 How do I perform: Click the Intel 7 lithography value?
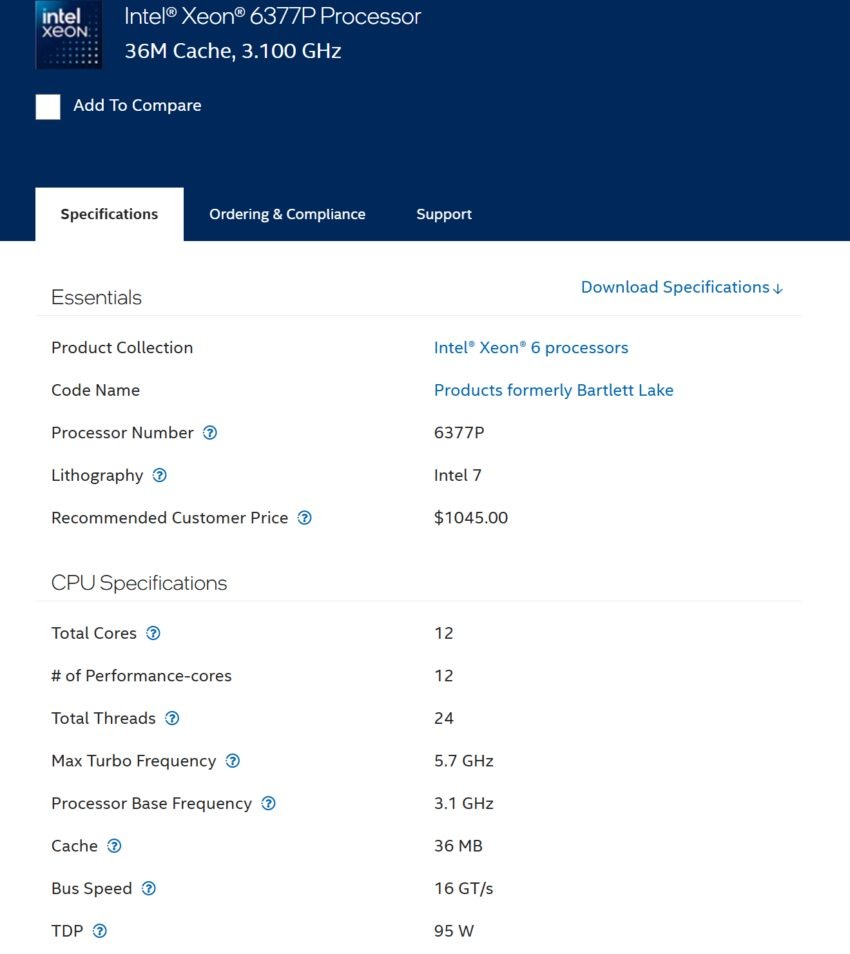[458, 475]
